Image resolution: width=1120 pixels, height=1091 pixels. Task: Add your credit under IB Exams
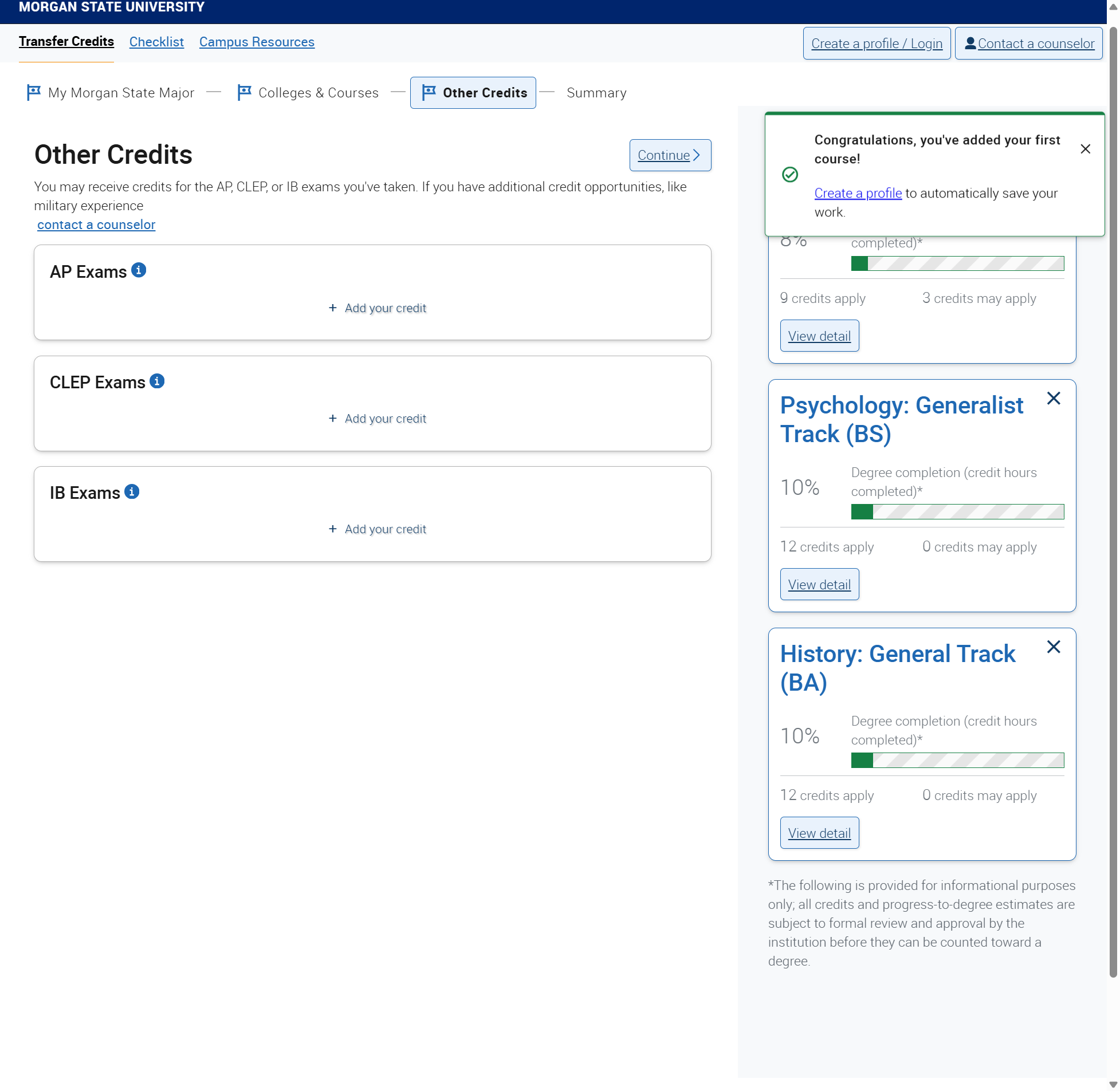click(377, 529)
